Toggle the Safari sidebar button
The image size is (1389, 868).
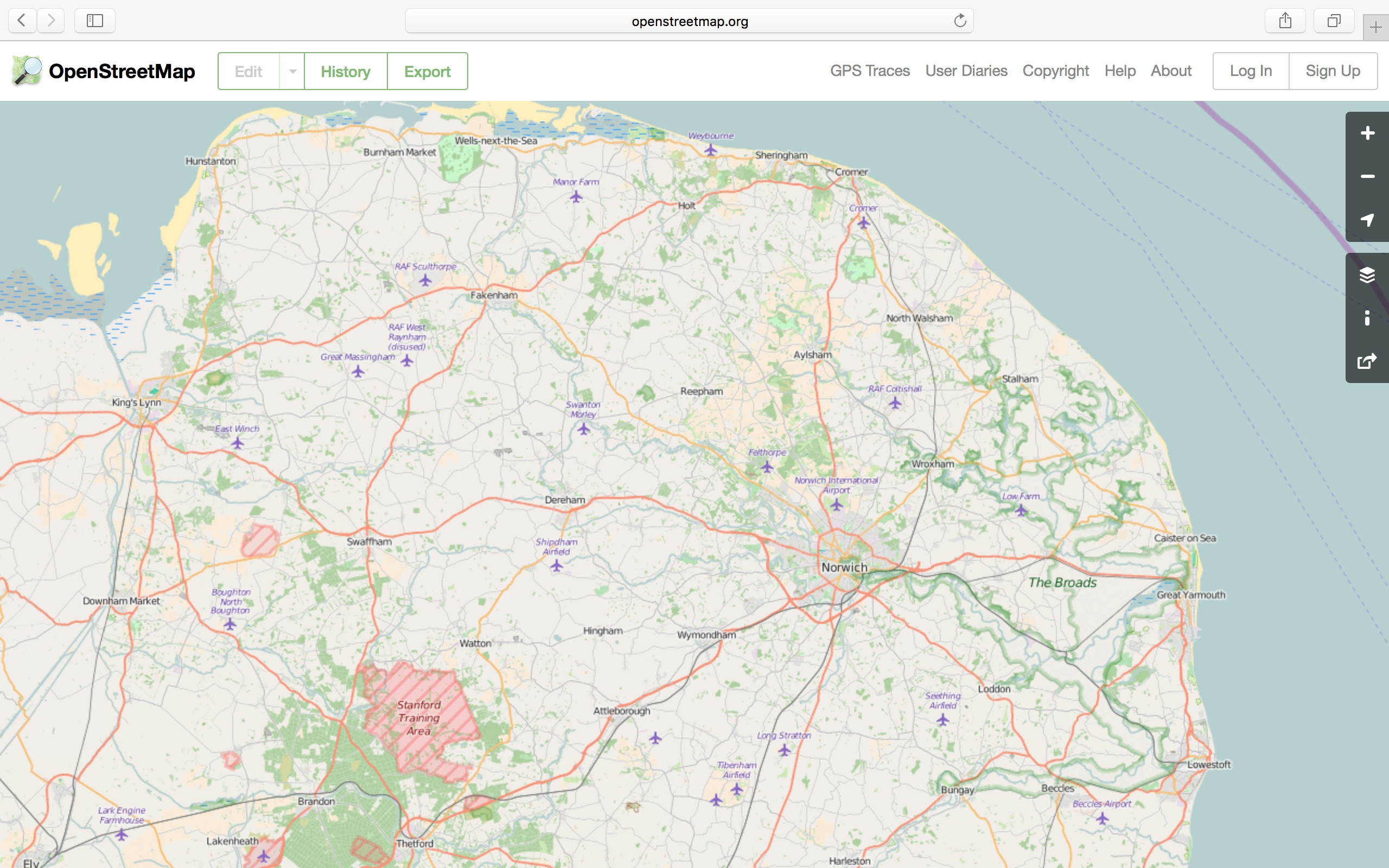coord(95,21)
